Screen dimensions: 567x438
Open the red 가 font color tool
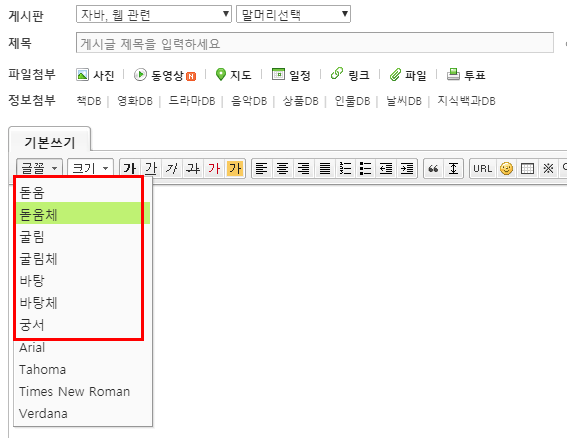(x=214, y=169)
